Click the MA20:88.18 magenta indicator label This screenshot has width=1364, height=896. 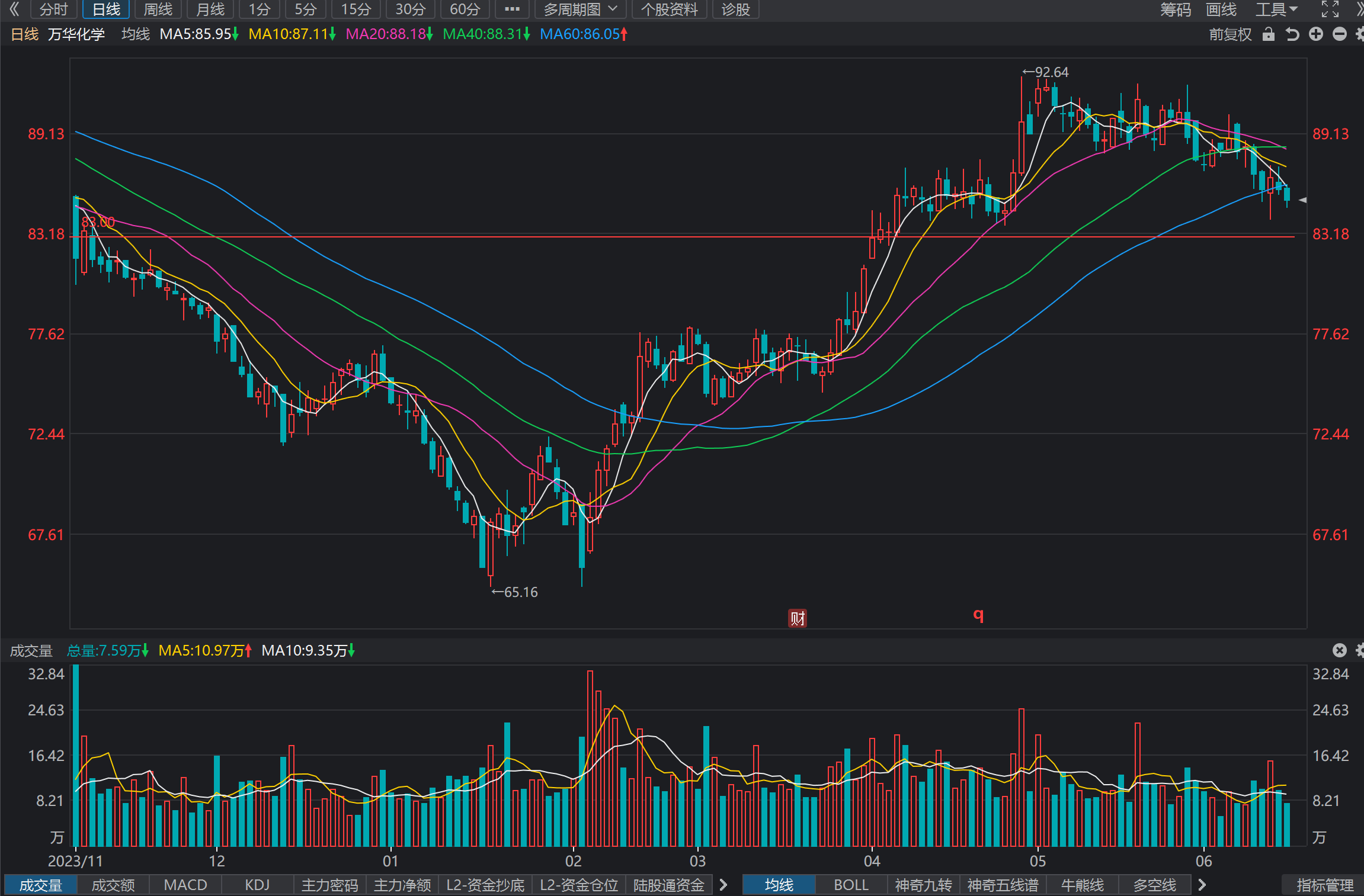[389, 34]
